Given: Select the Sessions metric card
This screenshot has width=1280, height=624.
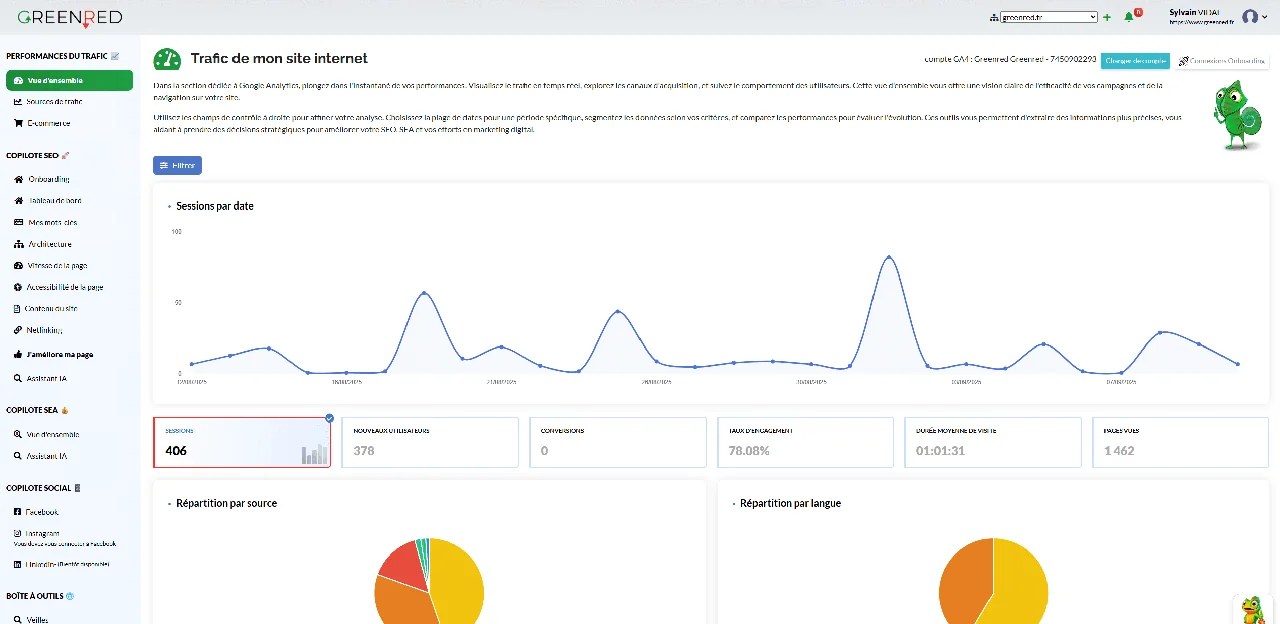Looking at the screenshot, I should pyautogui.click(x=241, y=443).
